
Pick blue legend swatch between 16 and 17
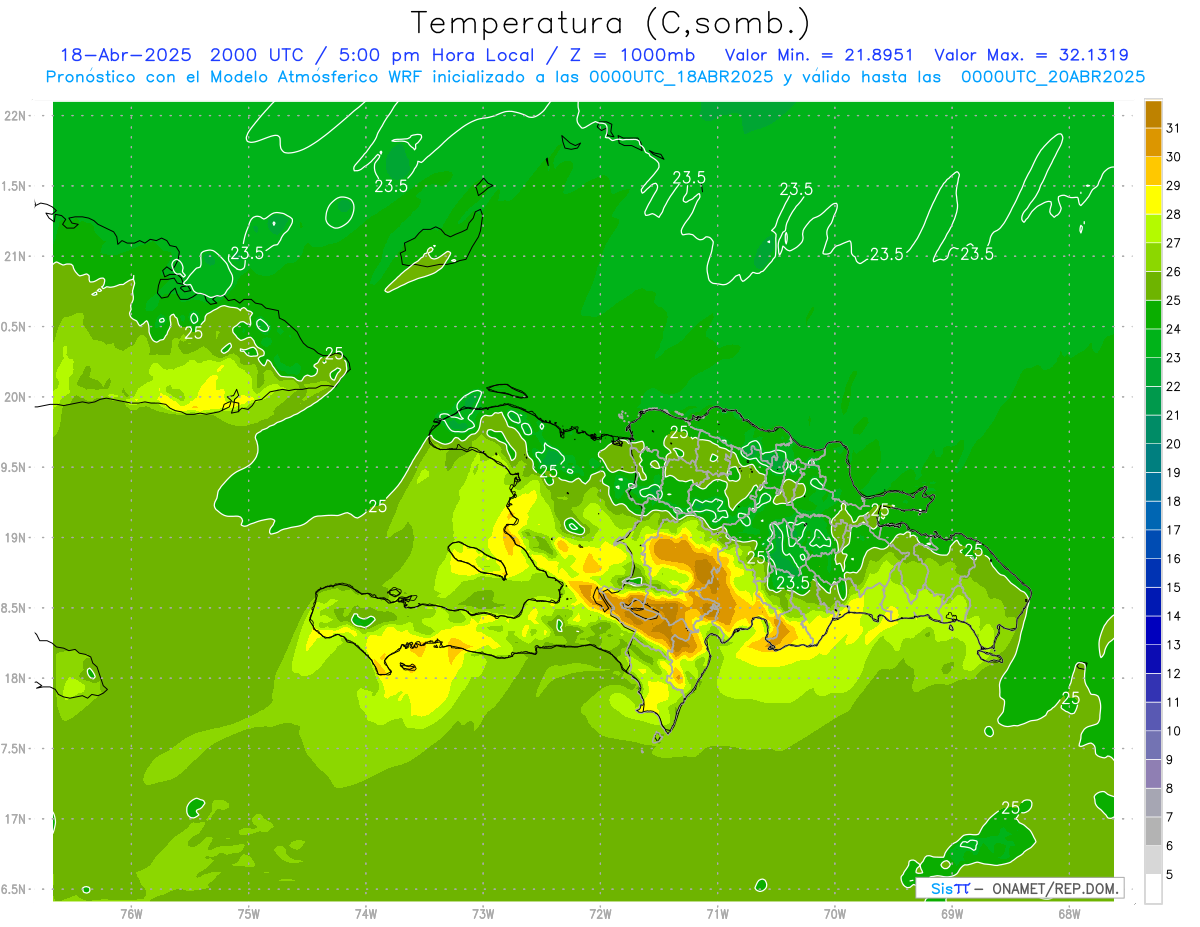(x=1153, y=544)
